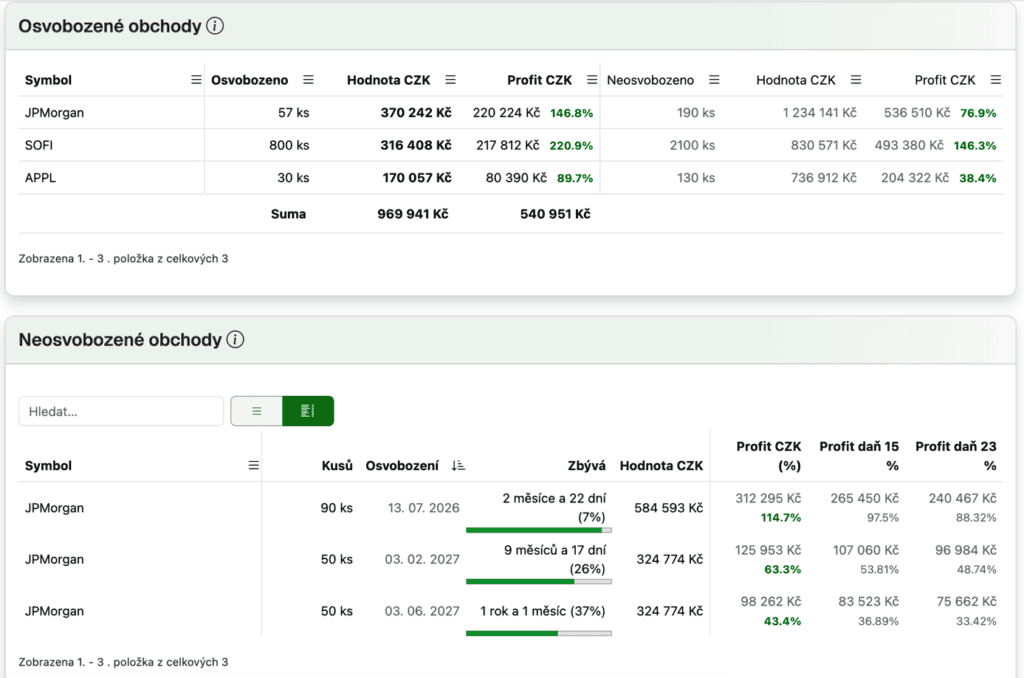Screen dimensions: 1024x678
Task: Sort by Profit daň 15 % header
Action: [858, 456]
